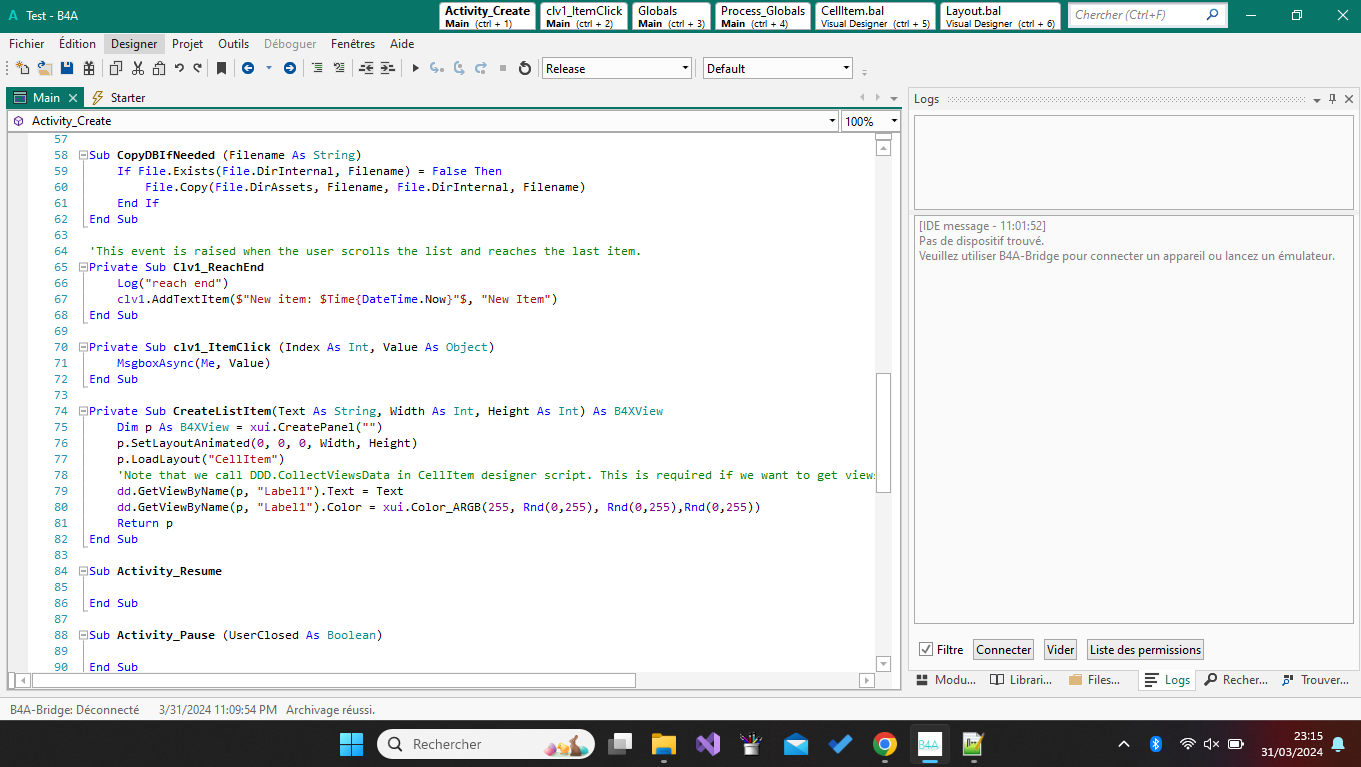Open the Designer menu
This screenshot has height=767, width=1361.
134,44
